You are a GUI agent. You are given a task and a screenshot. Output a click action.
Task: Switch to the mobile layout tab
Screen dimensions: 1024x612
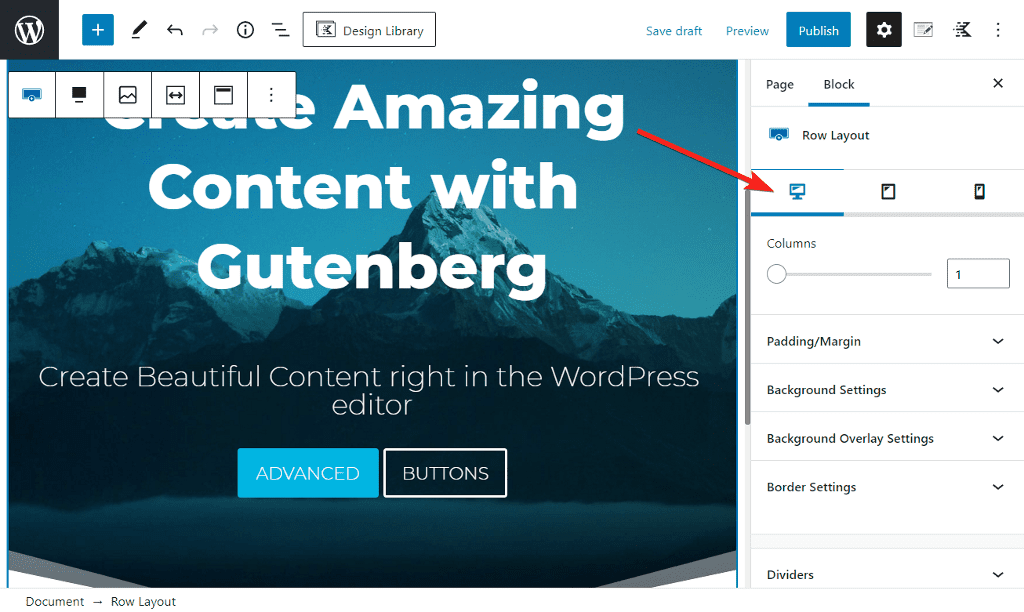coord(979,191)
